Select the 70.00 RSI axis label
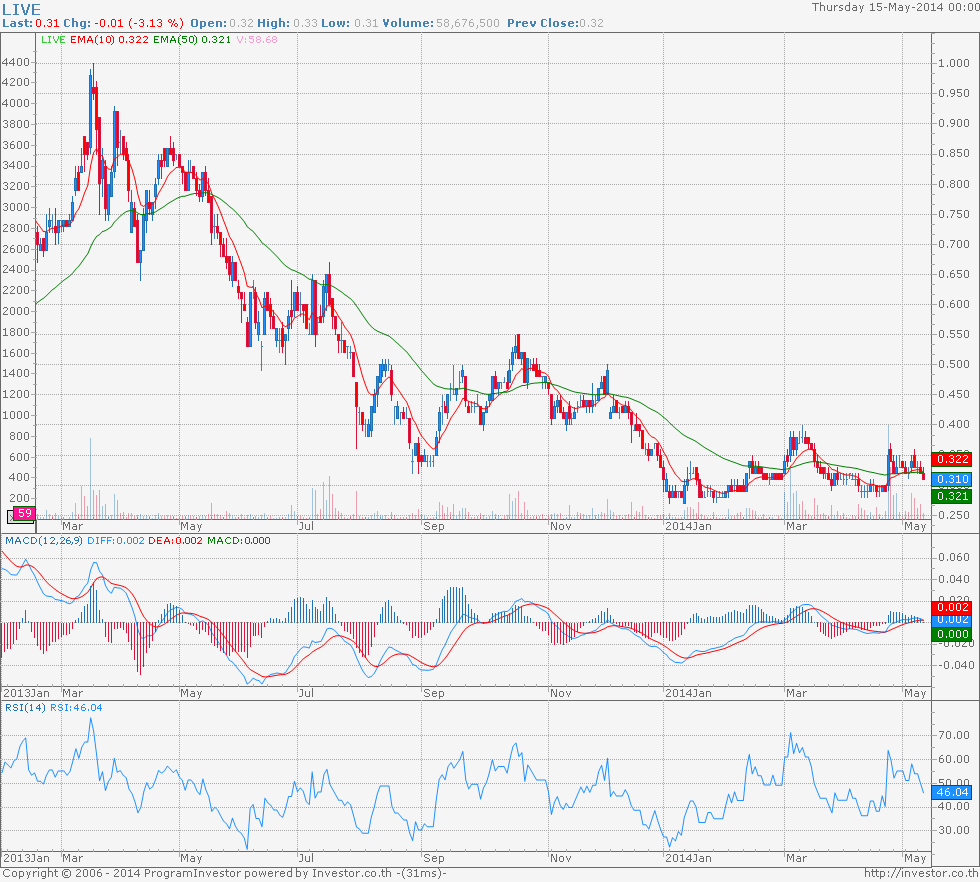Viewport: 980px width, 882px height. point(954,735)
